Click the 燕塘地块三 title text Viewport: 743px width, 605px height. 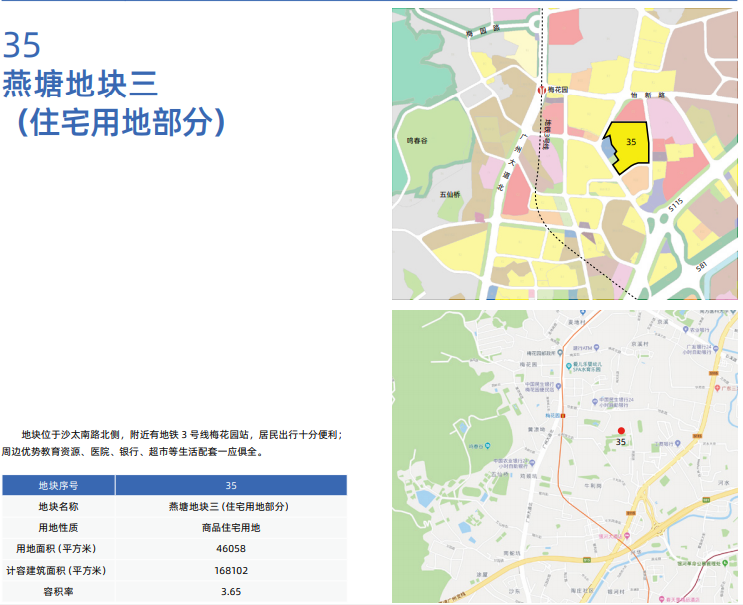click(x=80, y=85)
